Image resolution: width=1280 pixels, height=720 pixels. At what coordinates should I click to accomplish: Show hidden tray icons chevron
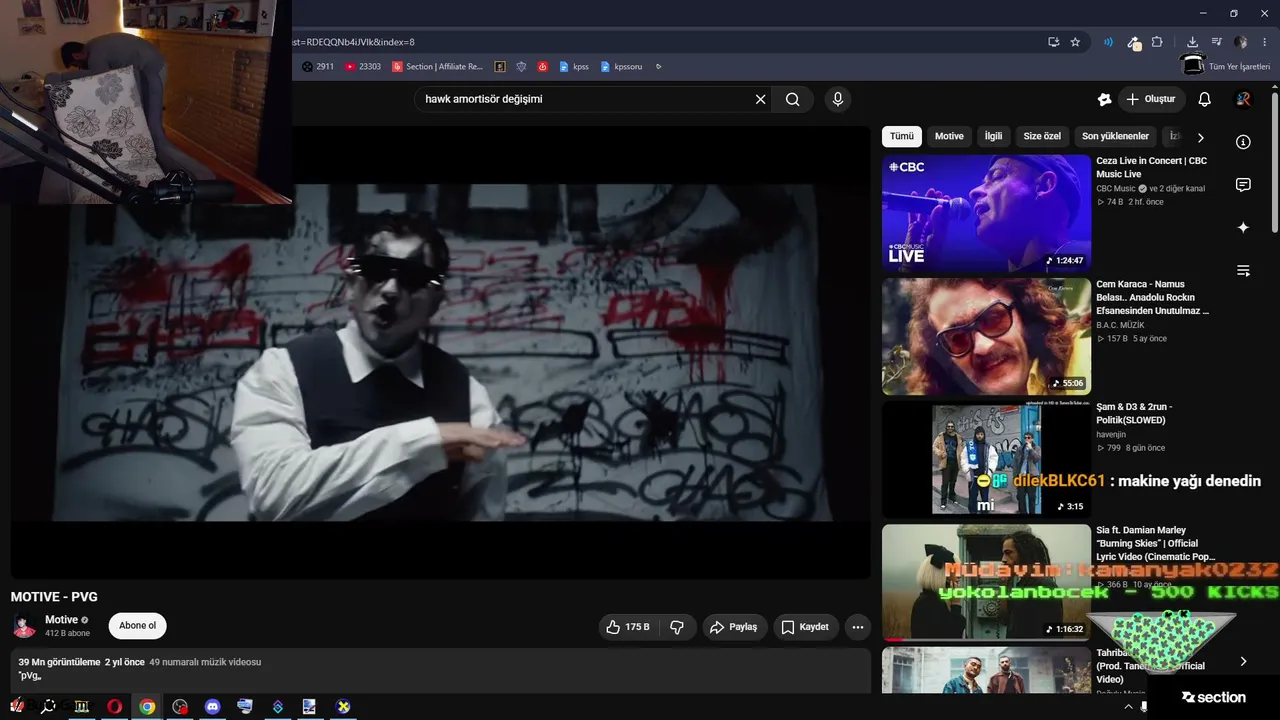click(1129, 706)
